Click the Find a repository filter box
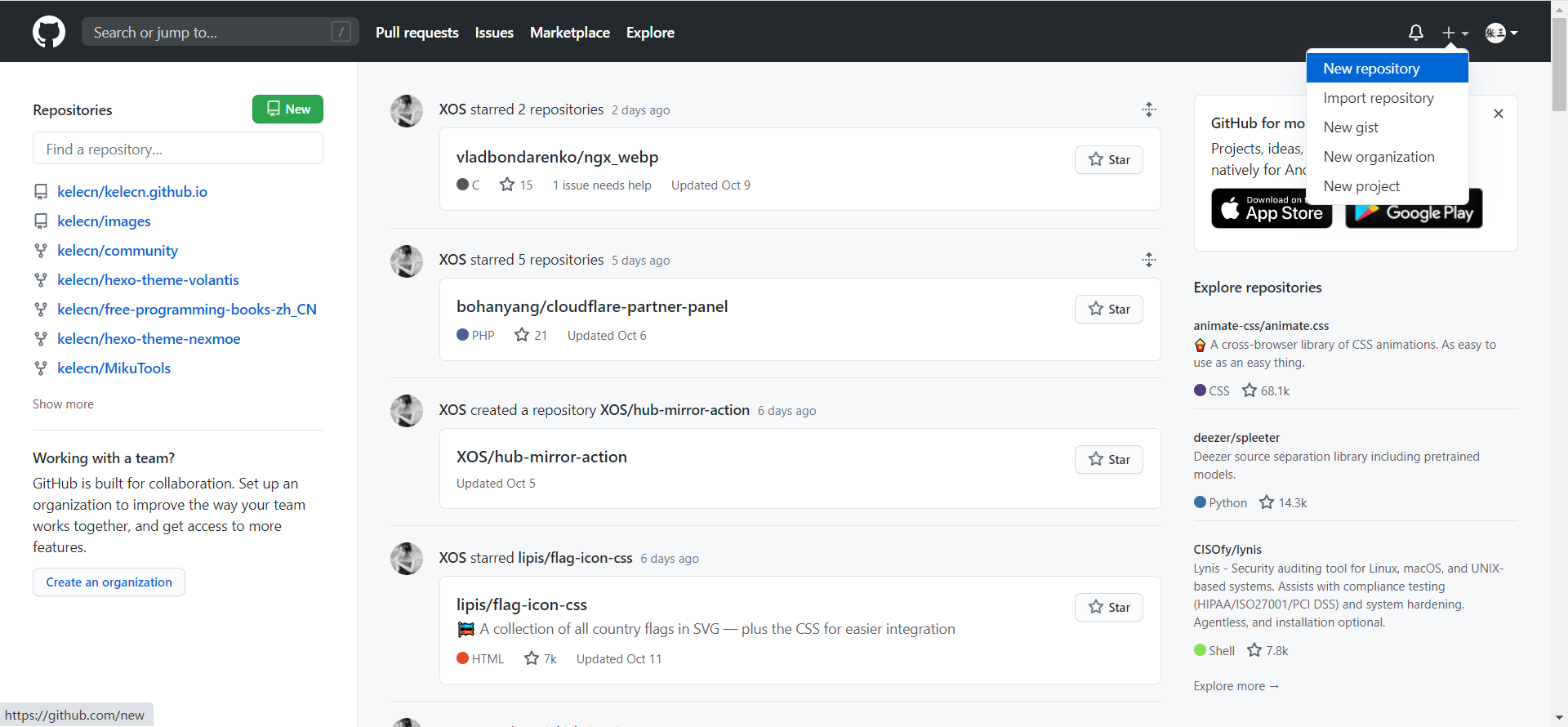Image resolution: width=1568 pixels, height=727 pixels. [x=178, y=149]
